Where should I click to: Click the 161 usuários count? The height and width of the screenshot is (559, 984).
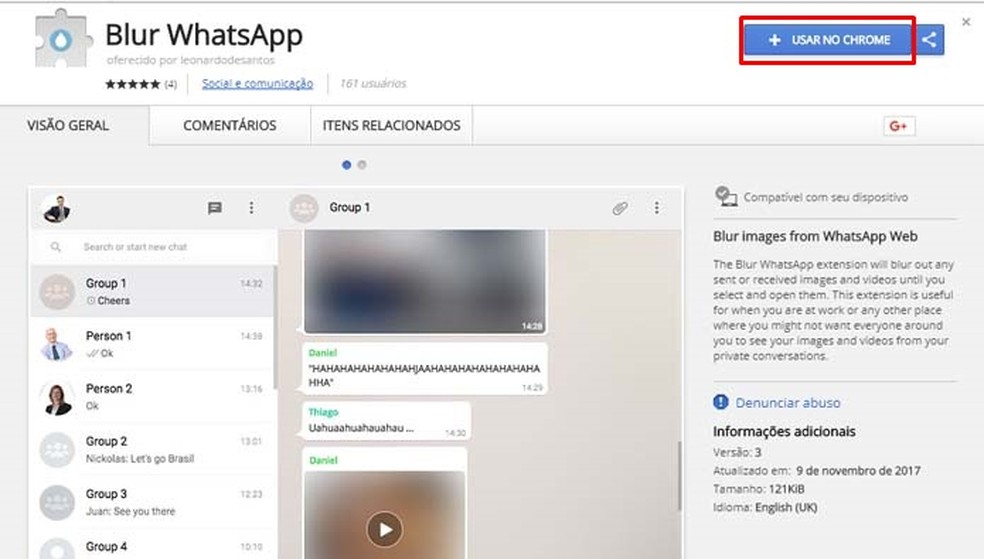[x=373, y=83]
